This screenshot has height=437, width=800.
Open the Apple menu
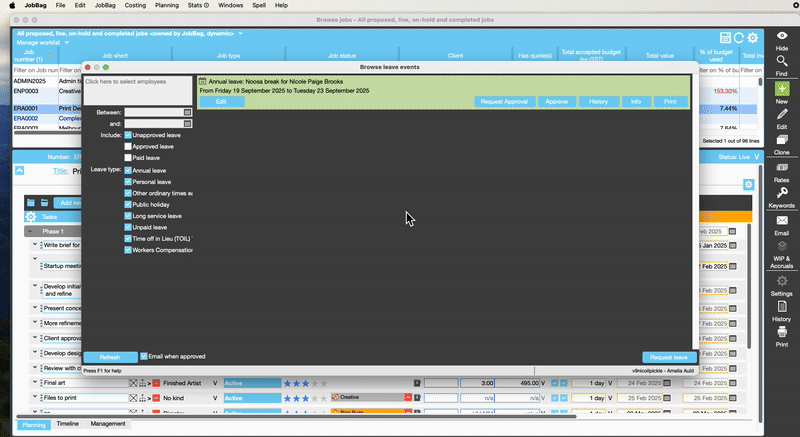[x=12, y=5]
